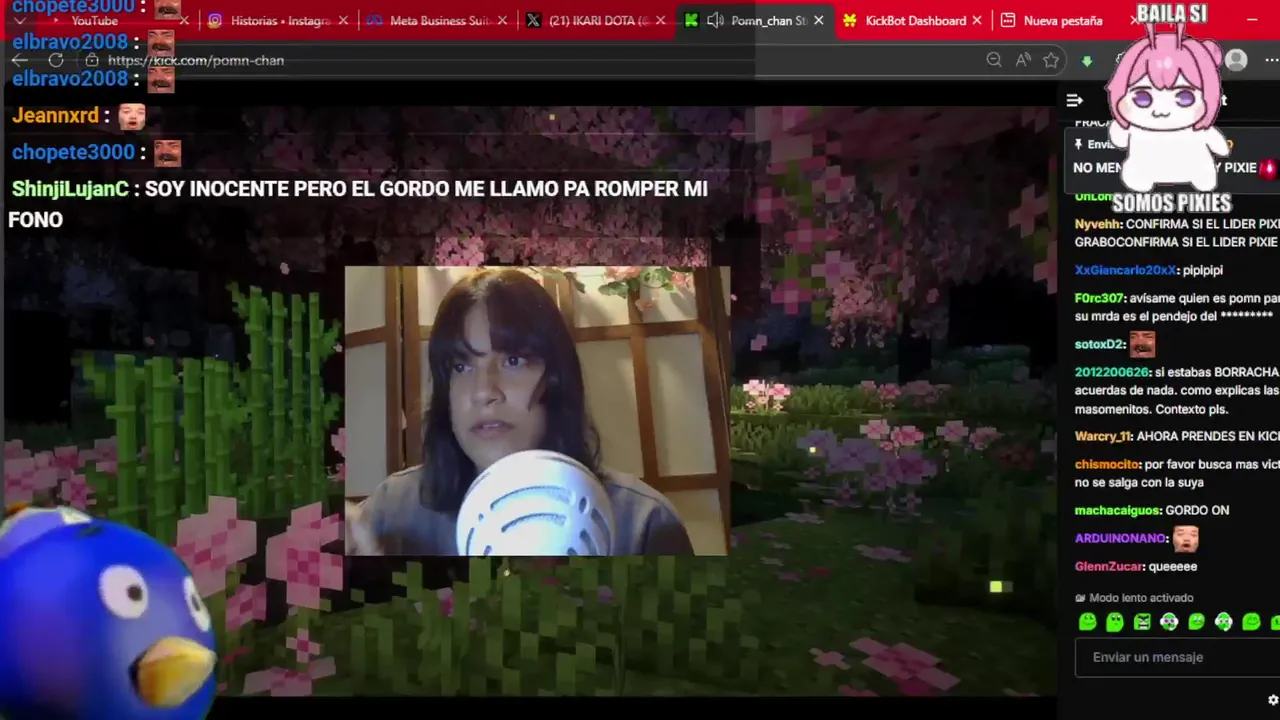Close the KickBot Dashboard tab
The image size is (1280, 720).
tap(977, 20)
